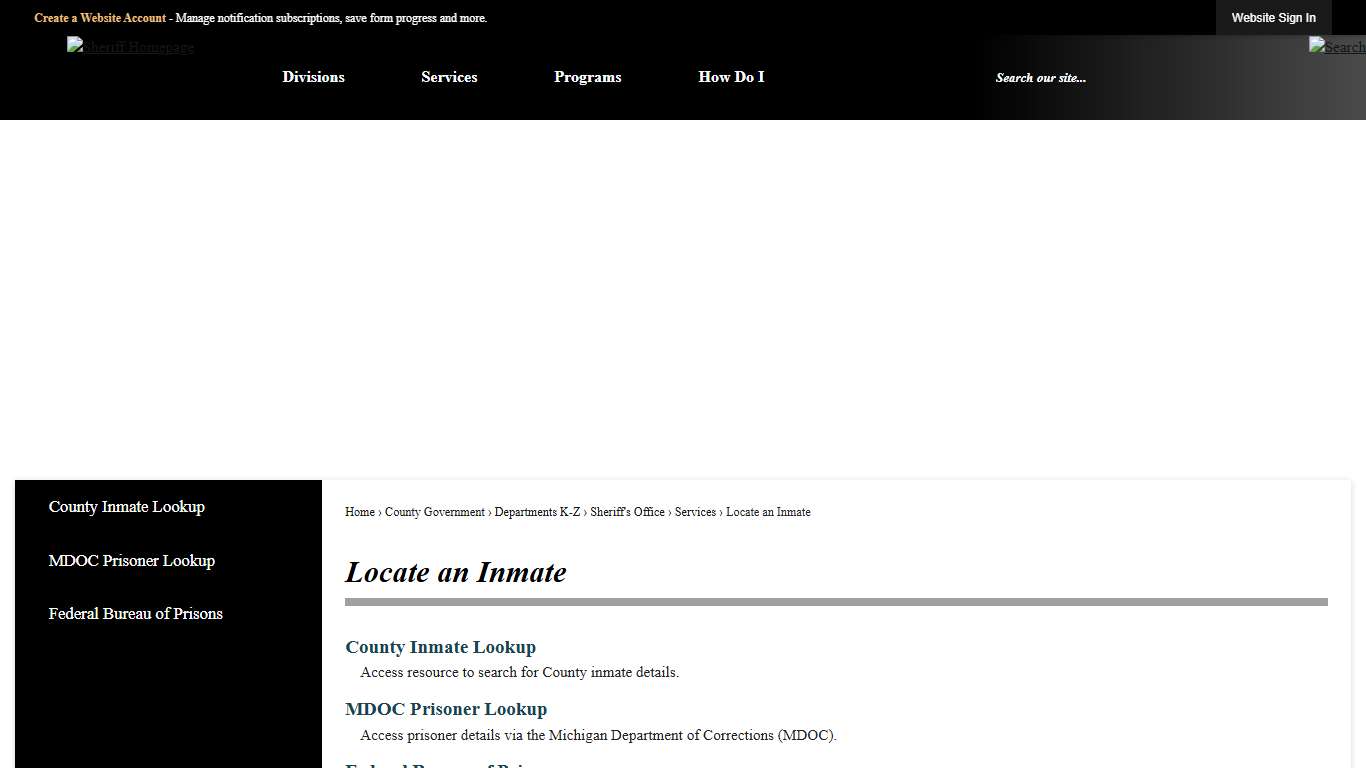1366x768 pixels.
Task: Click the search magnifier icon
Action: (1336, 46)
